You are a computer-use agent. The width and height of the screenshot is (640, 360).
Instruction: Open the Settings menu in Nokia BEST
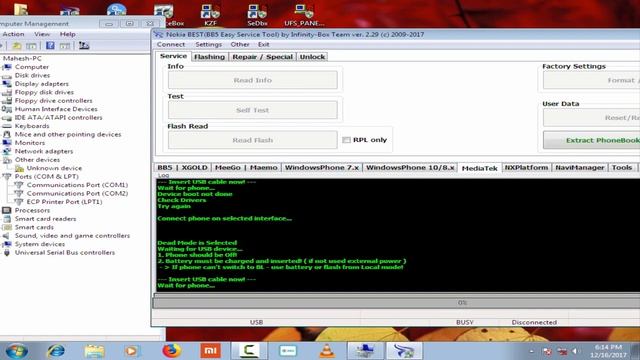coord(209,44)
